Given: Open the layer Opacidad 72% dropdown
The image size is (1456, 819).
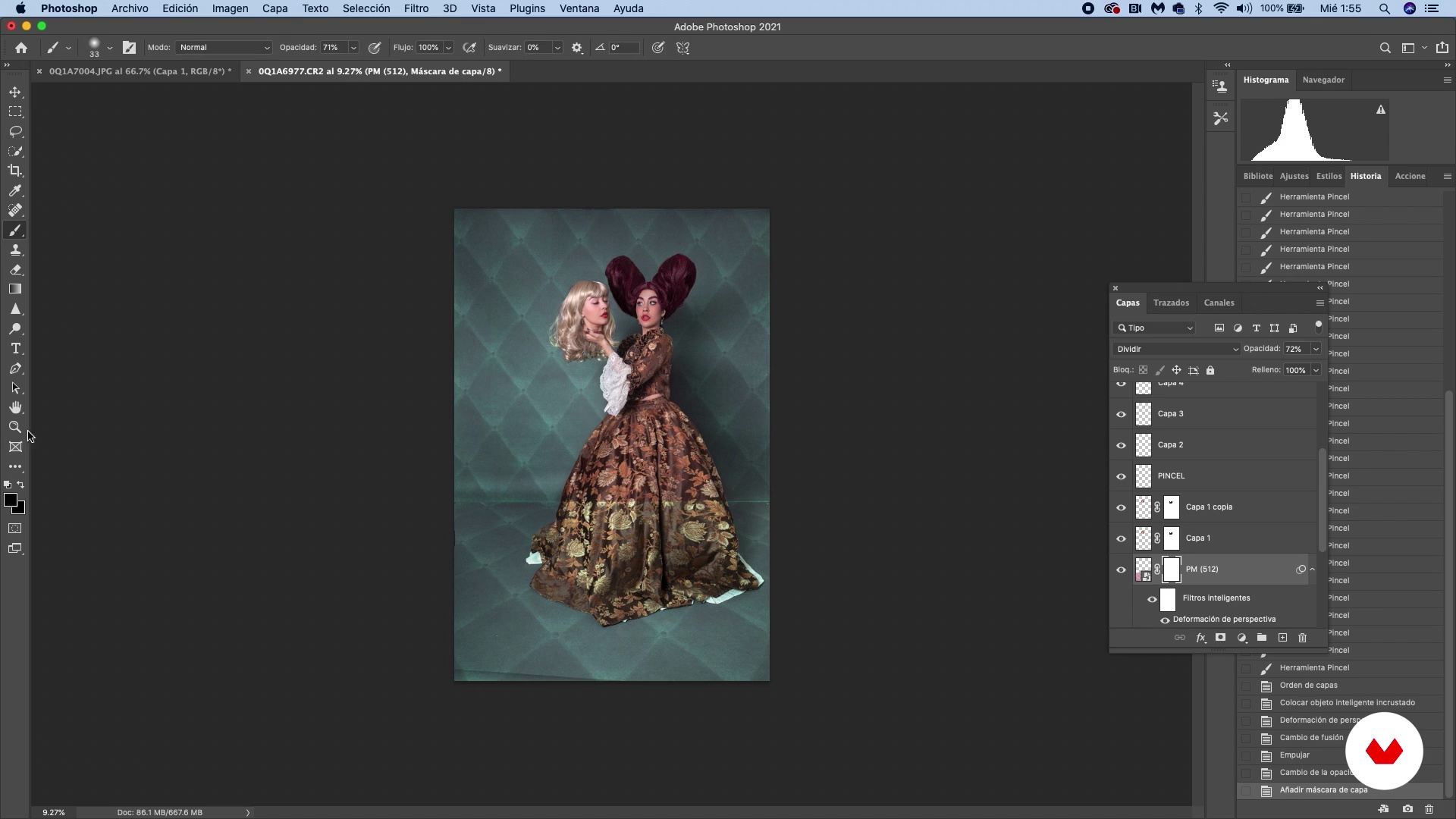Looking at the screenshot, I should [1316, 349].
